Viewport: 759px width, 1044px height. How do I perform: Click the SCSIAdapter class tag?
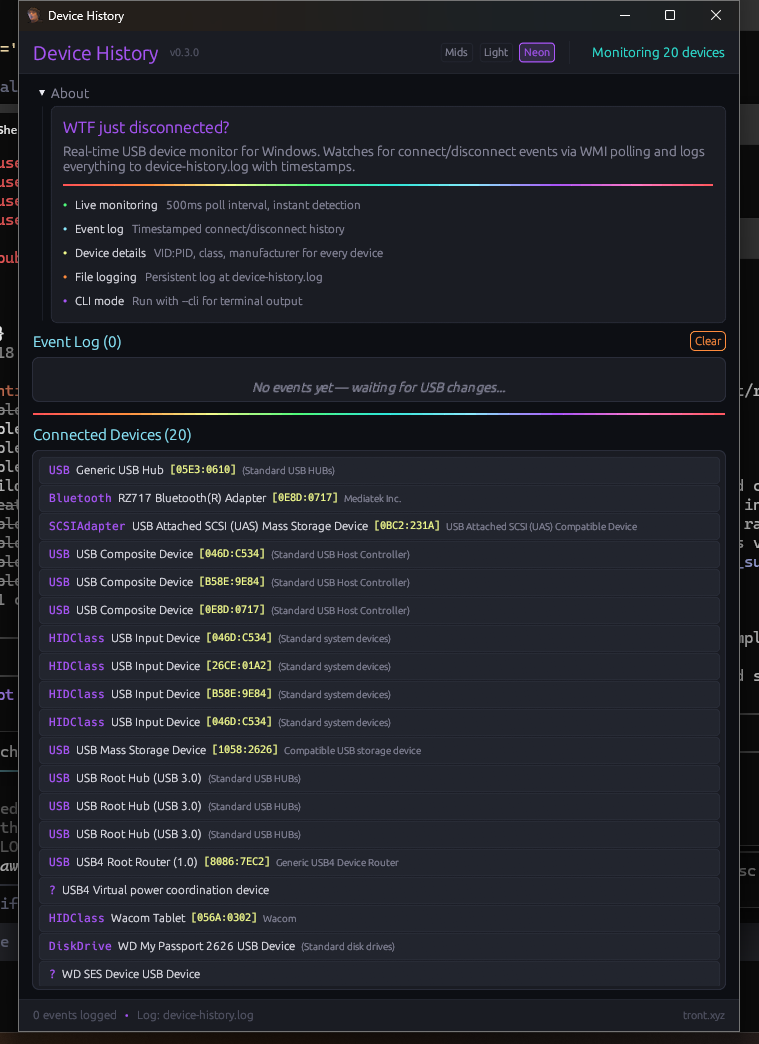click(x=87, y=526)
